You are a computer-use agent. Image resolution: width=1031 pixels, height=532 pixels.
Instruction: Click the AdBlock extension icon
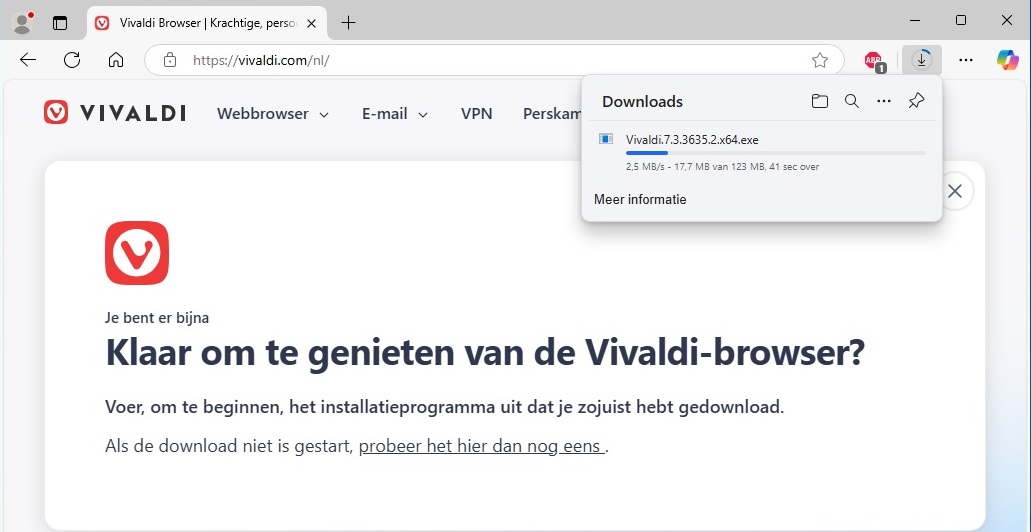(x=873, y=60)
